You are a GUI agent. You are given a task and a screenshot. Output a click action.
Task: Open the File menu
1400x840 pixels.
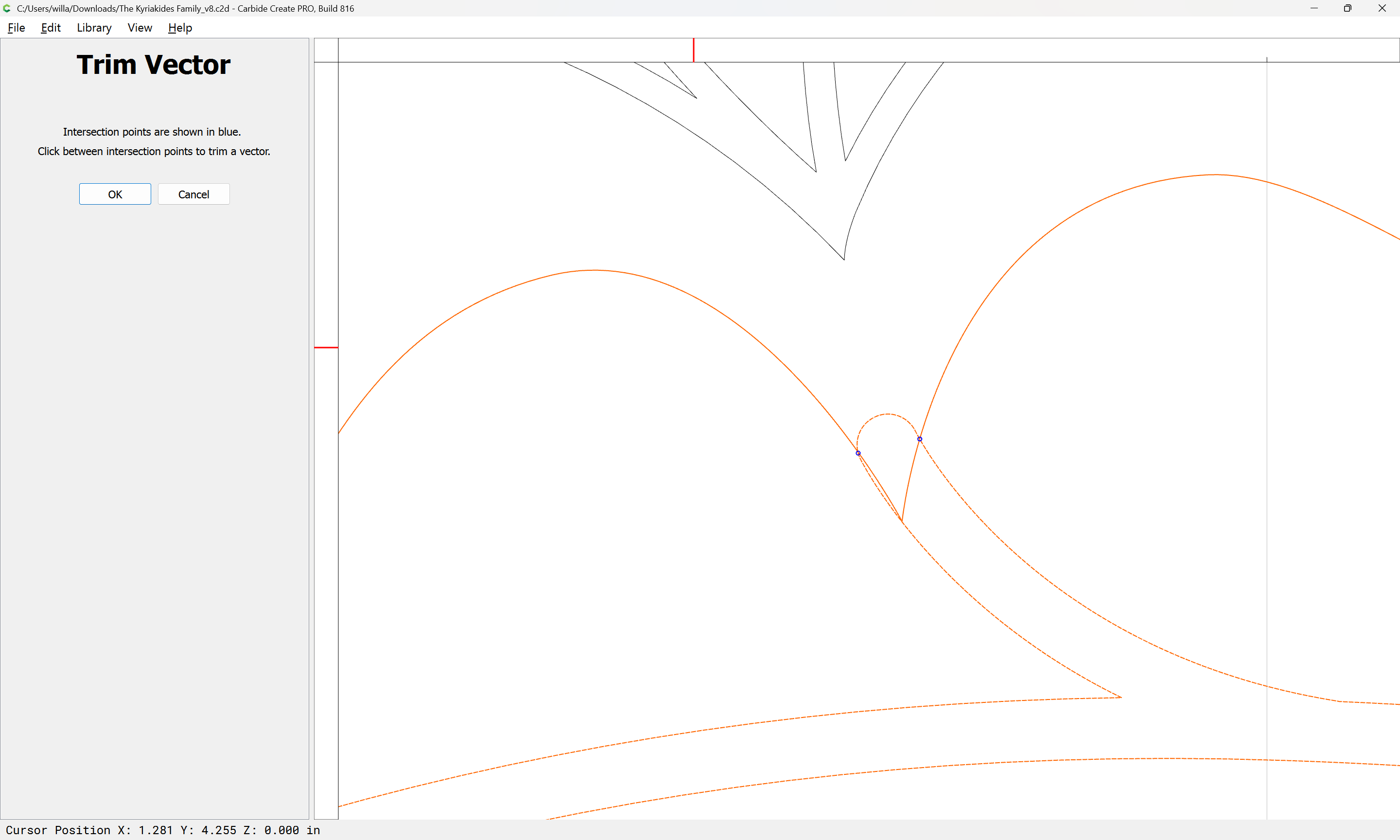17,28
